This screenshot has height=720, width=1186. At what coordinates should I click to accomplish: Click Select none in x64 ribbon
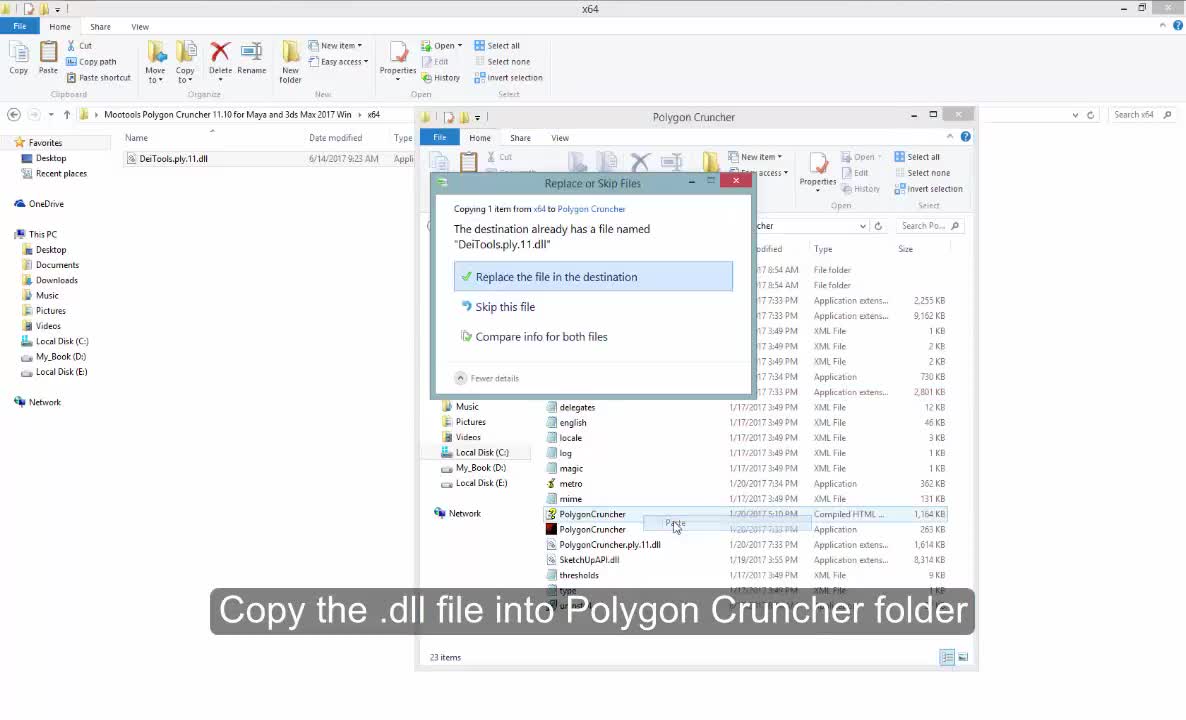(x=502, y=61)
